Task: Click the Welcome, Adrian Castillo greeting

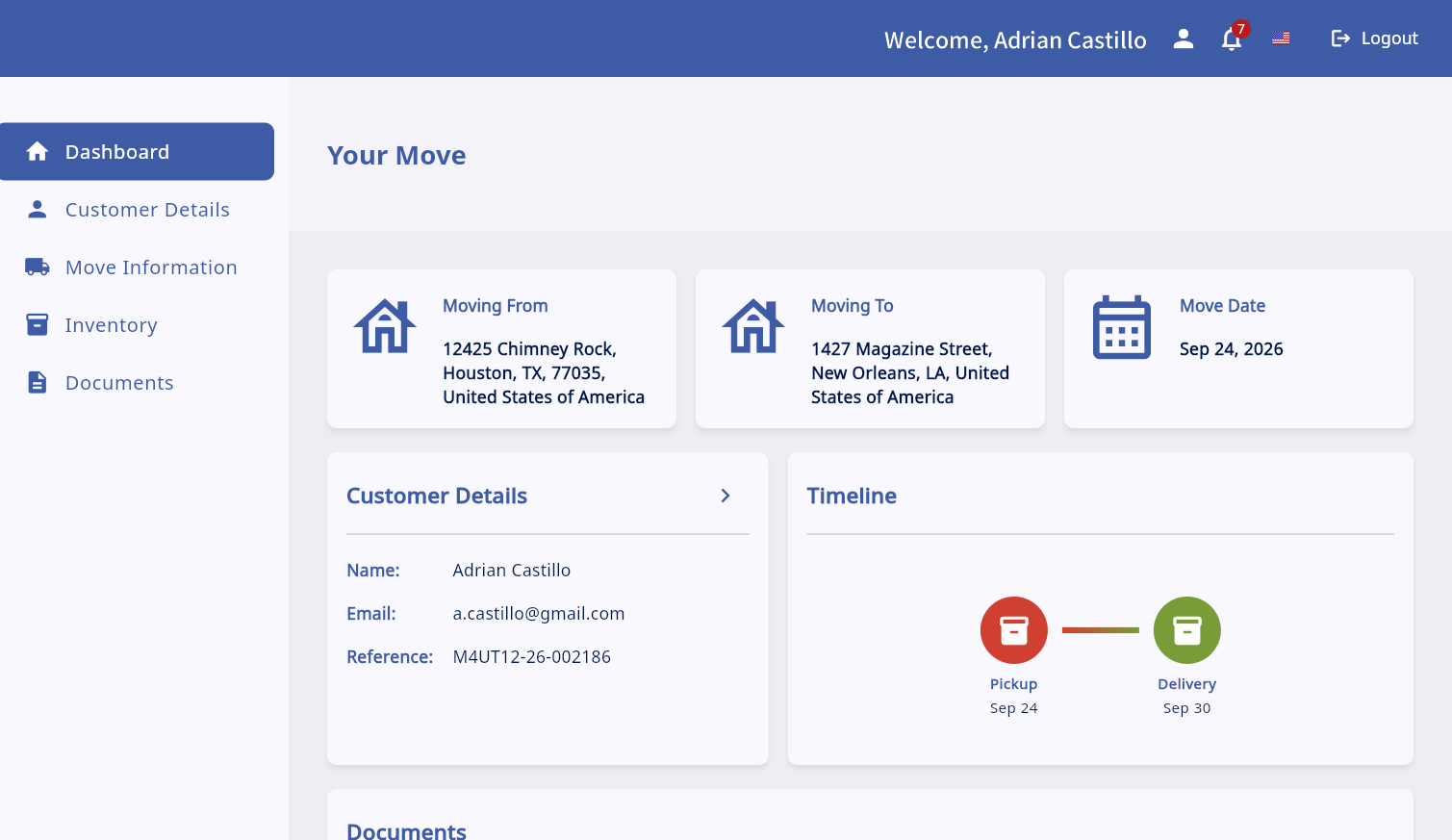Action: point(1015,40)
